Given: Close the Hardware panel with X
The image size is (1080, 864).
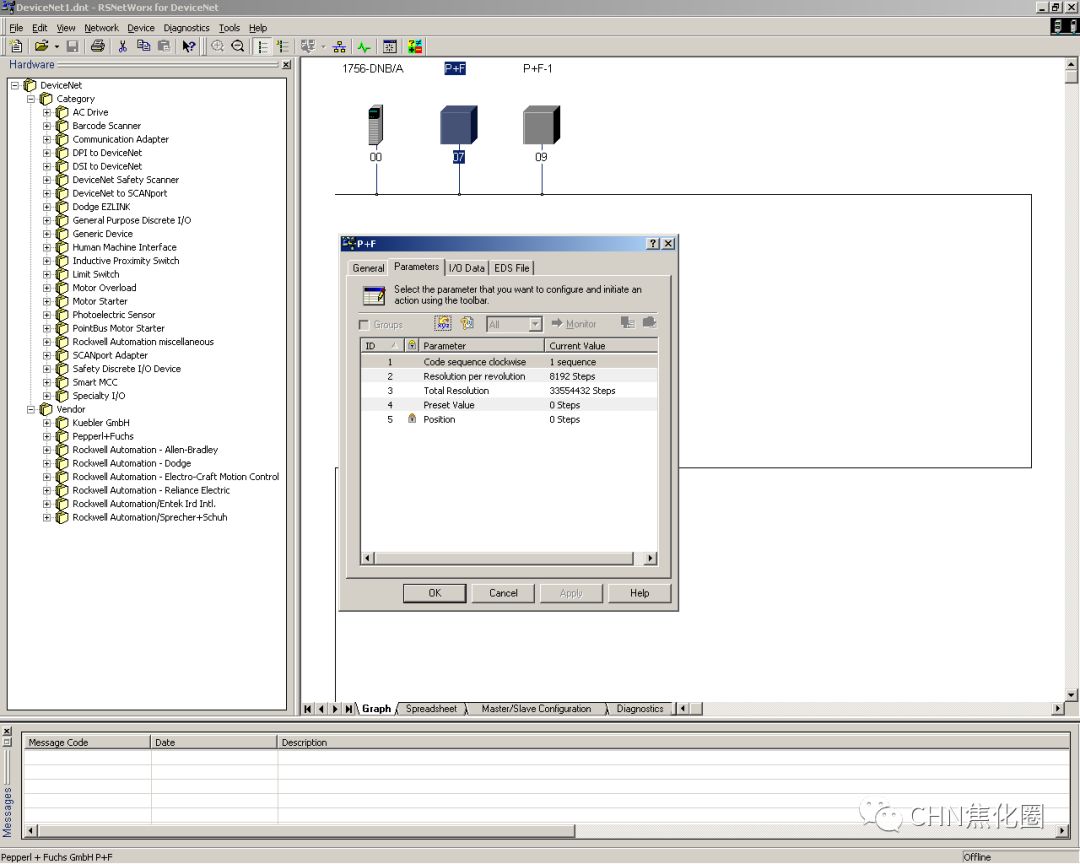Looking at the screenshot, I should coord(287,64).
